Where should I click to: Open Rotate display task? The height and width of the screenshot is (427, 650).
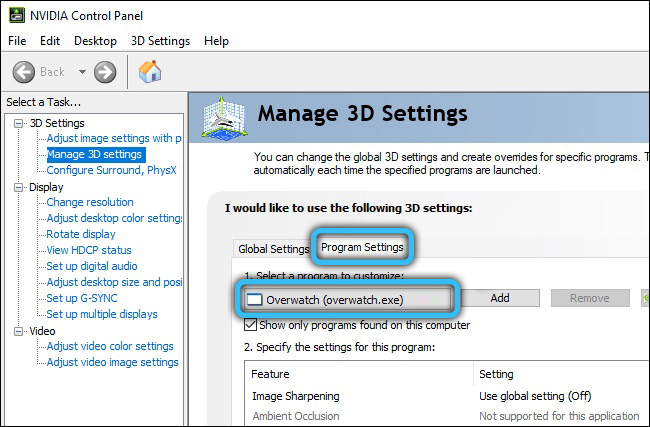click(x=81, y=234)
